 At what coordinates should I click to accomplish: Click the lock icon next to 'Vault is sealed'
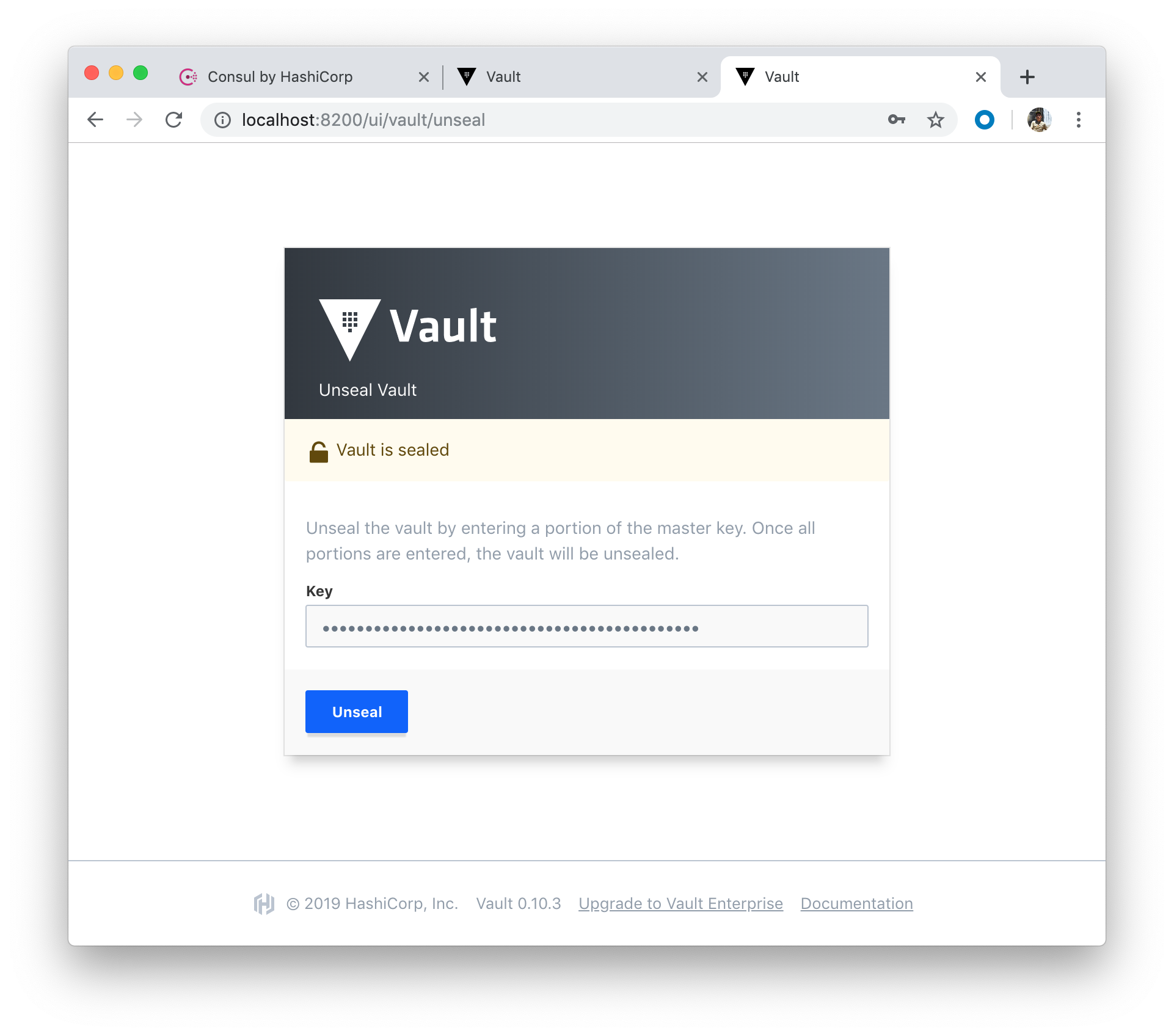[x=319, y=450]
